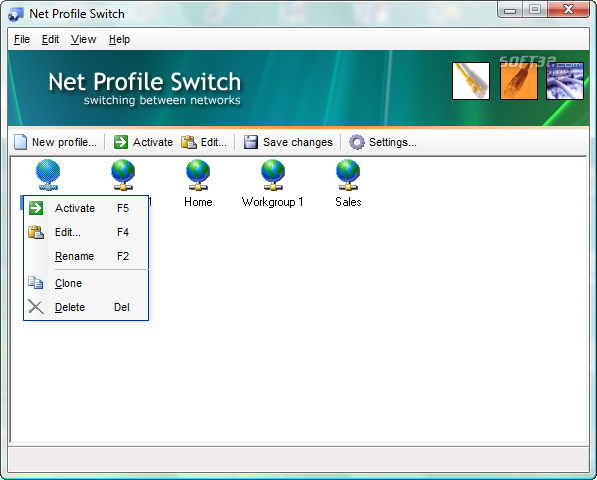The image size is (597, 480).
Task: Open the File menu
Action: 22,39
